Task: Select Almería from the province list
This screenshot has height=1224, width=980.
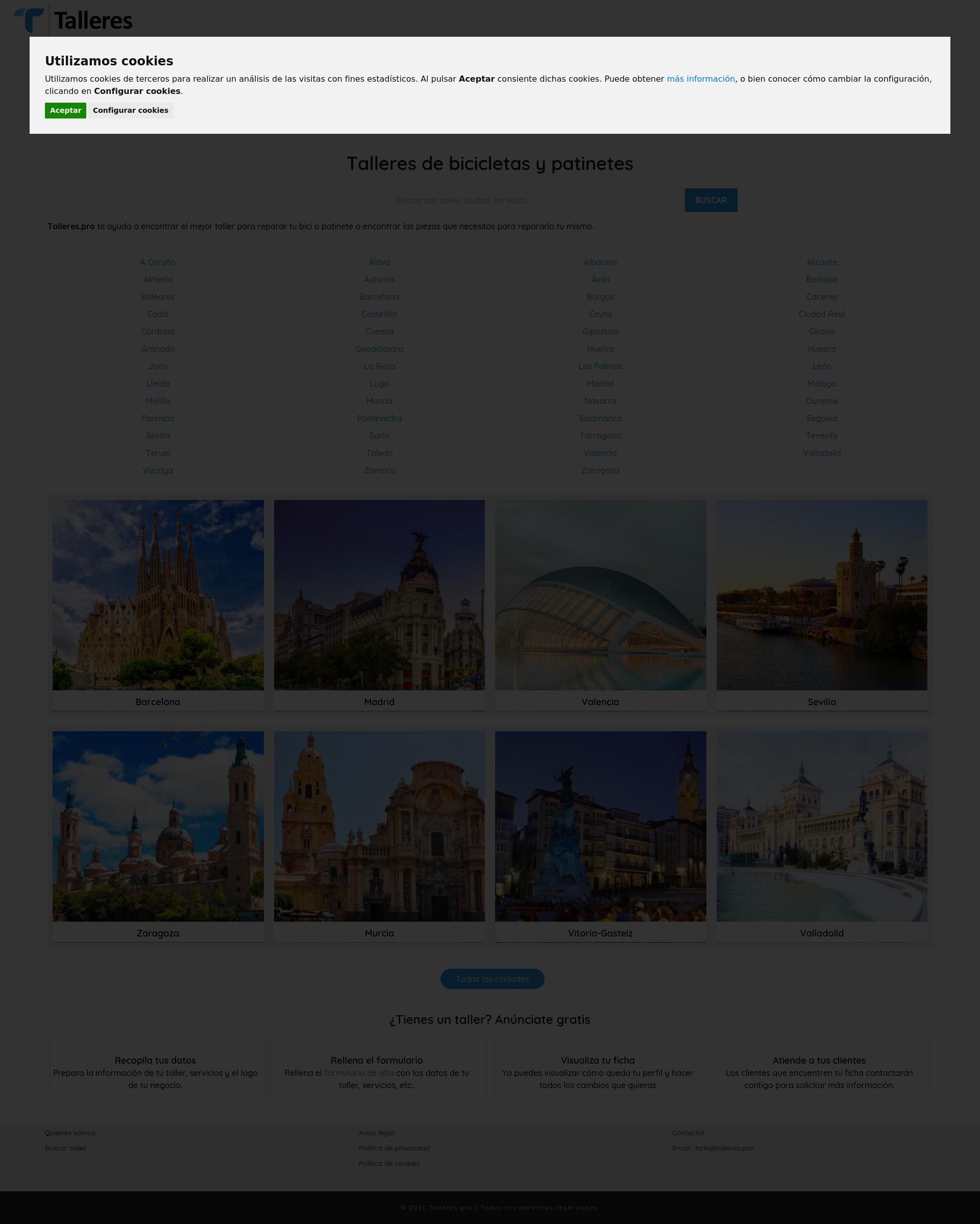Action: pyautogui.click(x=158, y=280)
